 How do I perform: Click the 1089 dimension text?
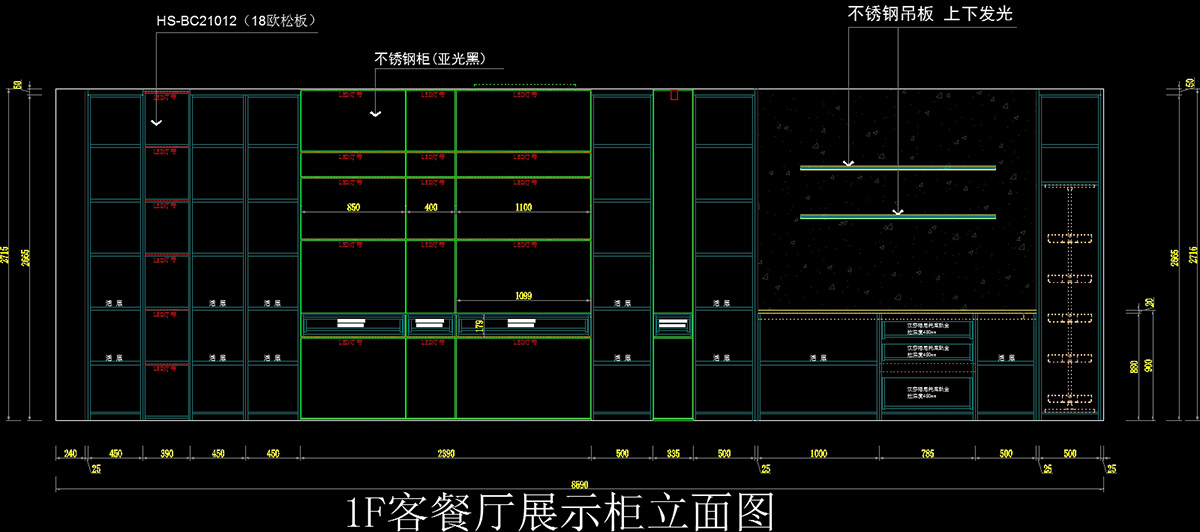(x=522, y=294)
